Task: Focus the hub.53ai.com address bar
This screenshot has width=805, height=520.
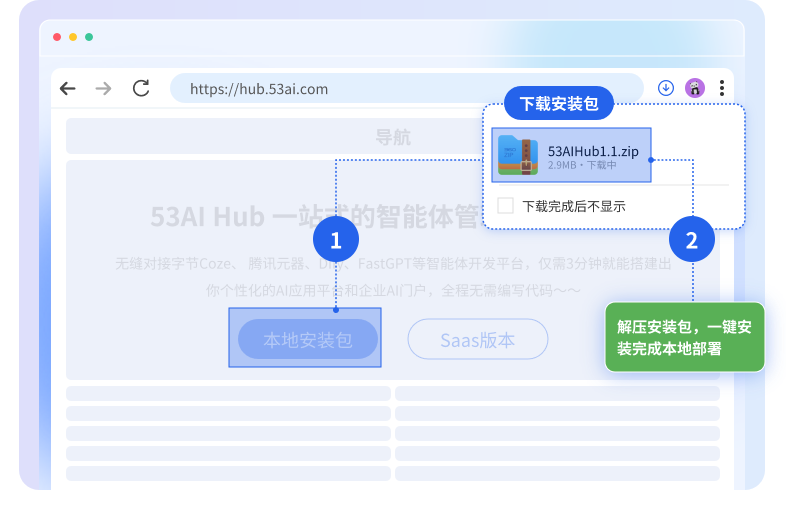Action: [x=407, y=89]
